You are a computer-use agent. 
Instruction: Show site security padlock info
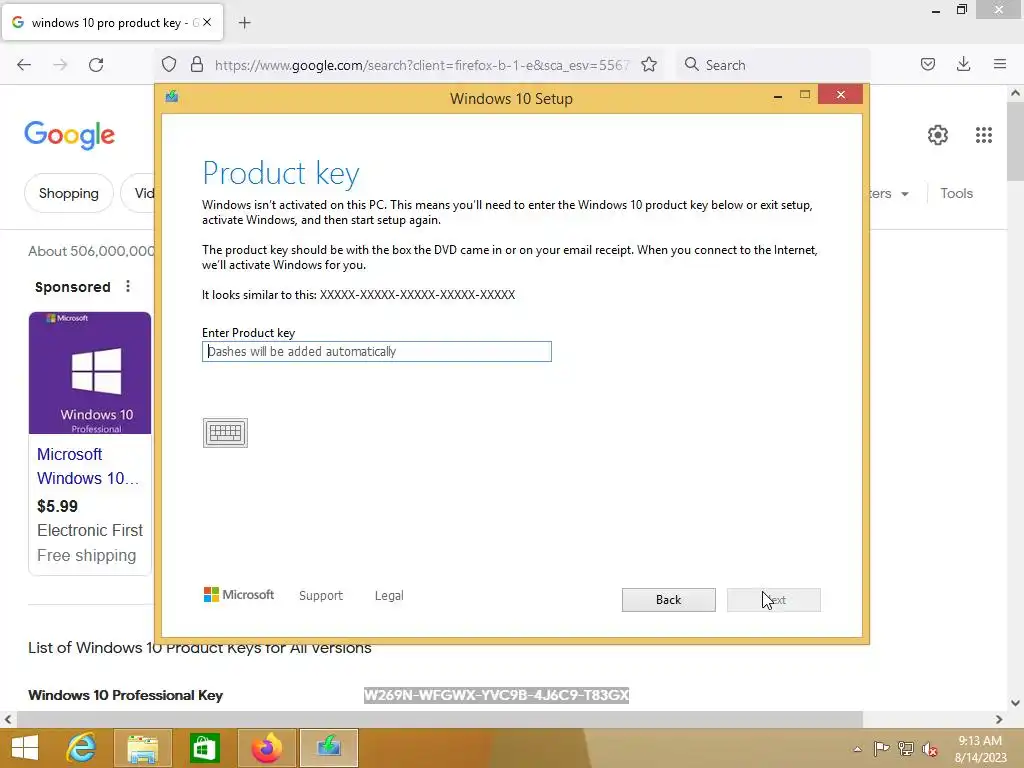click(197, 64)
